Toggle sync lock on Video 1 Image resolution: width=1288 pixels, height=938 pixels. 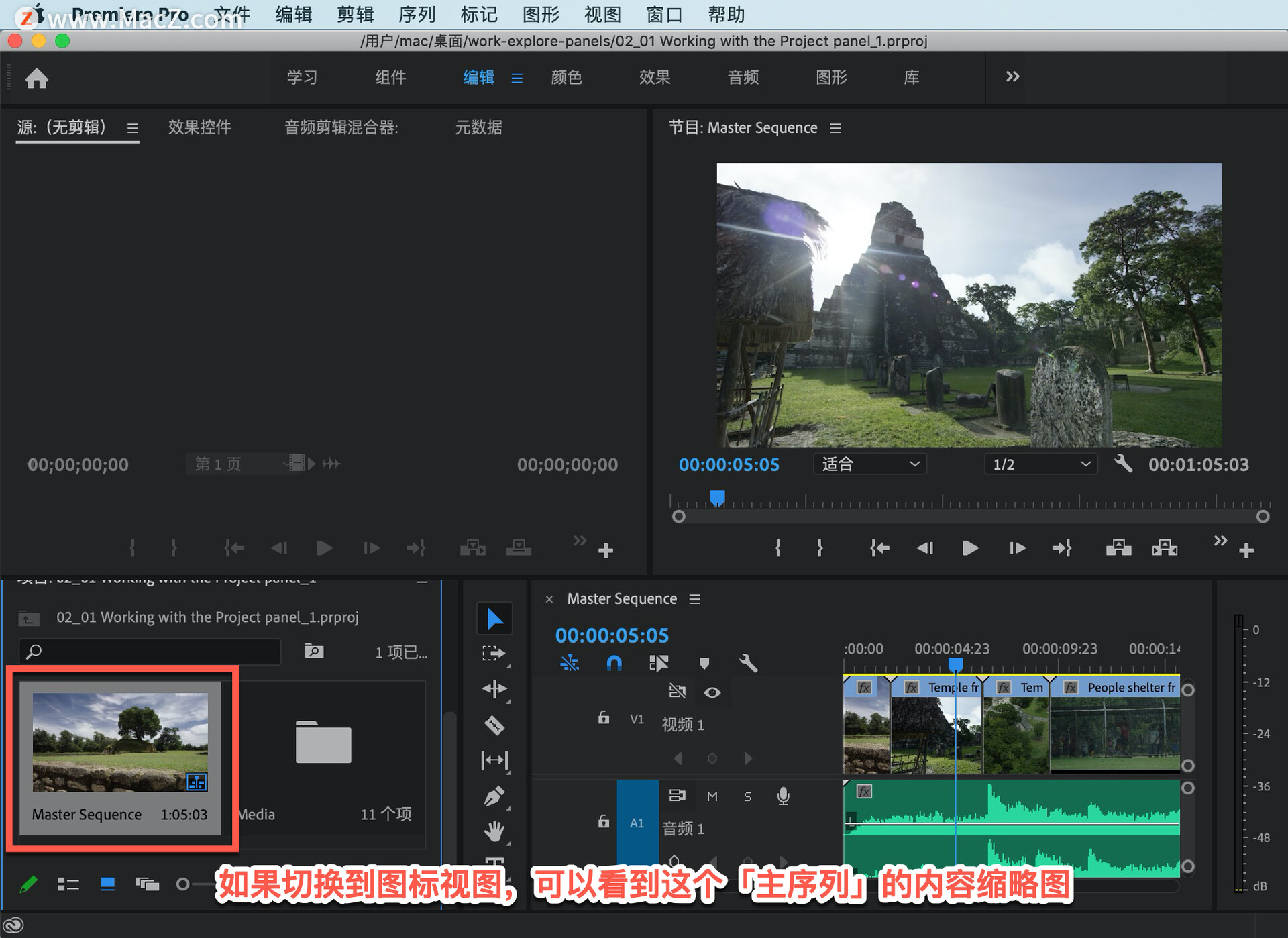coord(678,692)
